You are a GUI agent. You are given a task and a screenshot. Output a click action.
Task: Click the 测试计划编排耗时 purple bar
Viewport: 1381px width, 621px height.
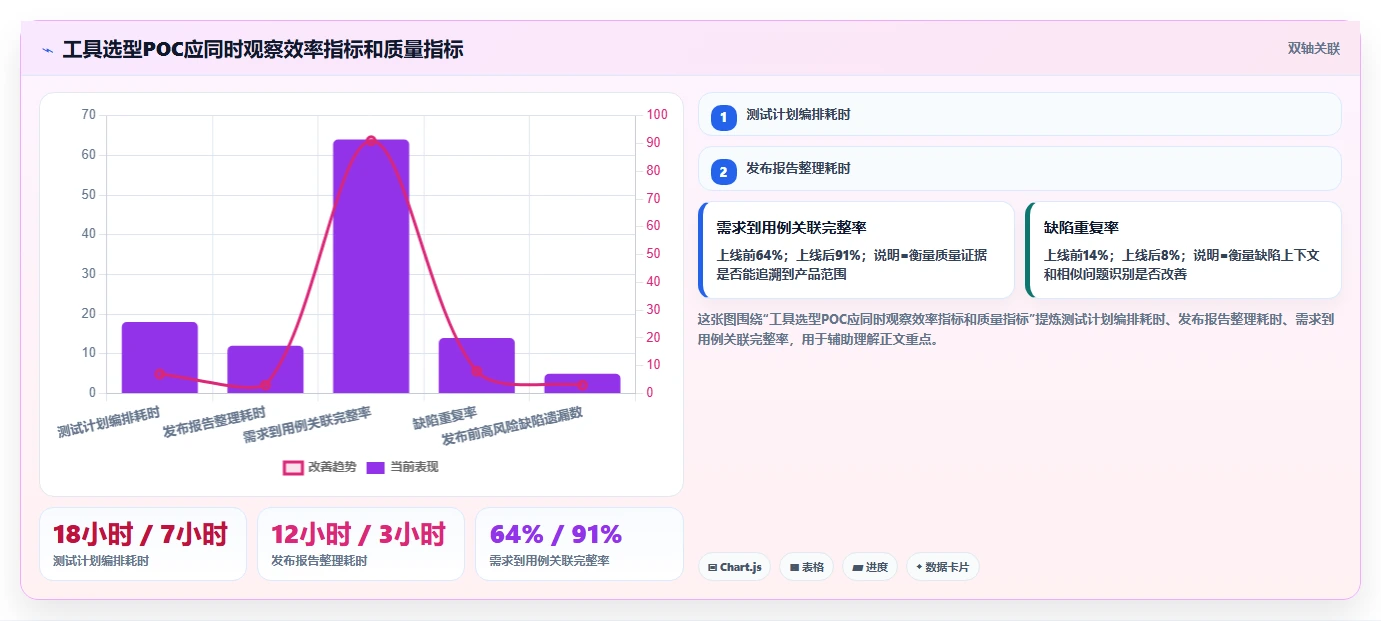[x=160, y=357]
